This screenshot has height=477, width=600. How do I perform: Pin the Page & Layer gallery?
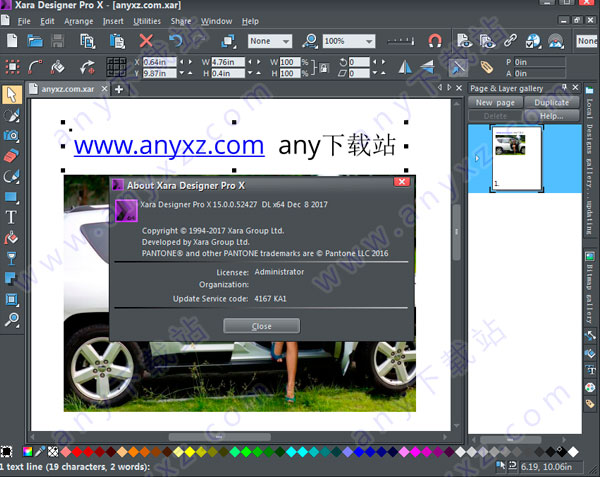pyautogui.click(x=564, y=88)
